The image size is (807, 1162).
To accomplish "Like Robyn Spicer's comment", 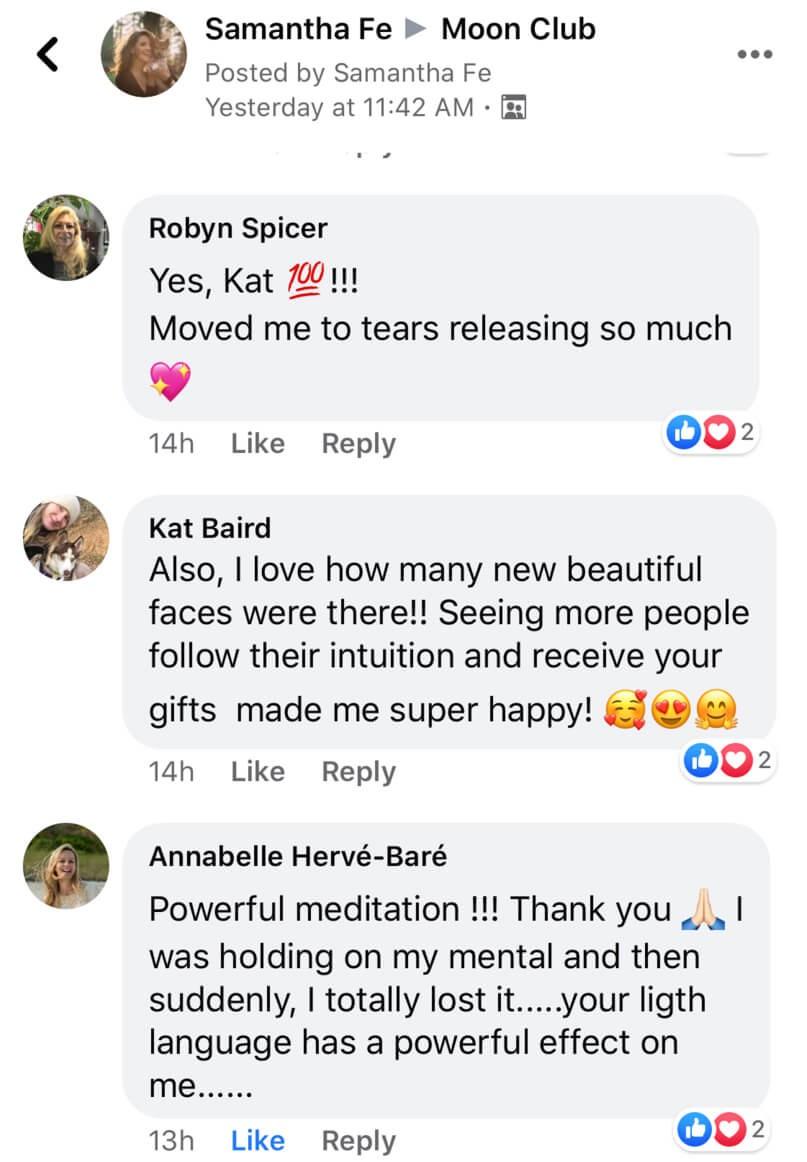I will point(257,443).
